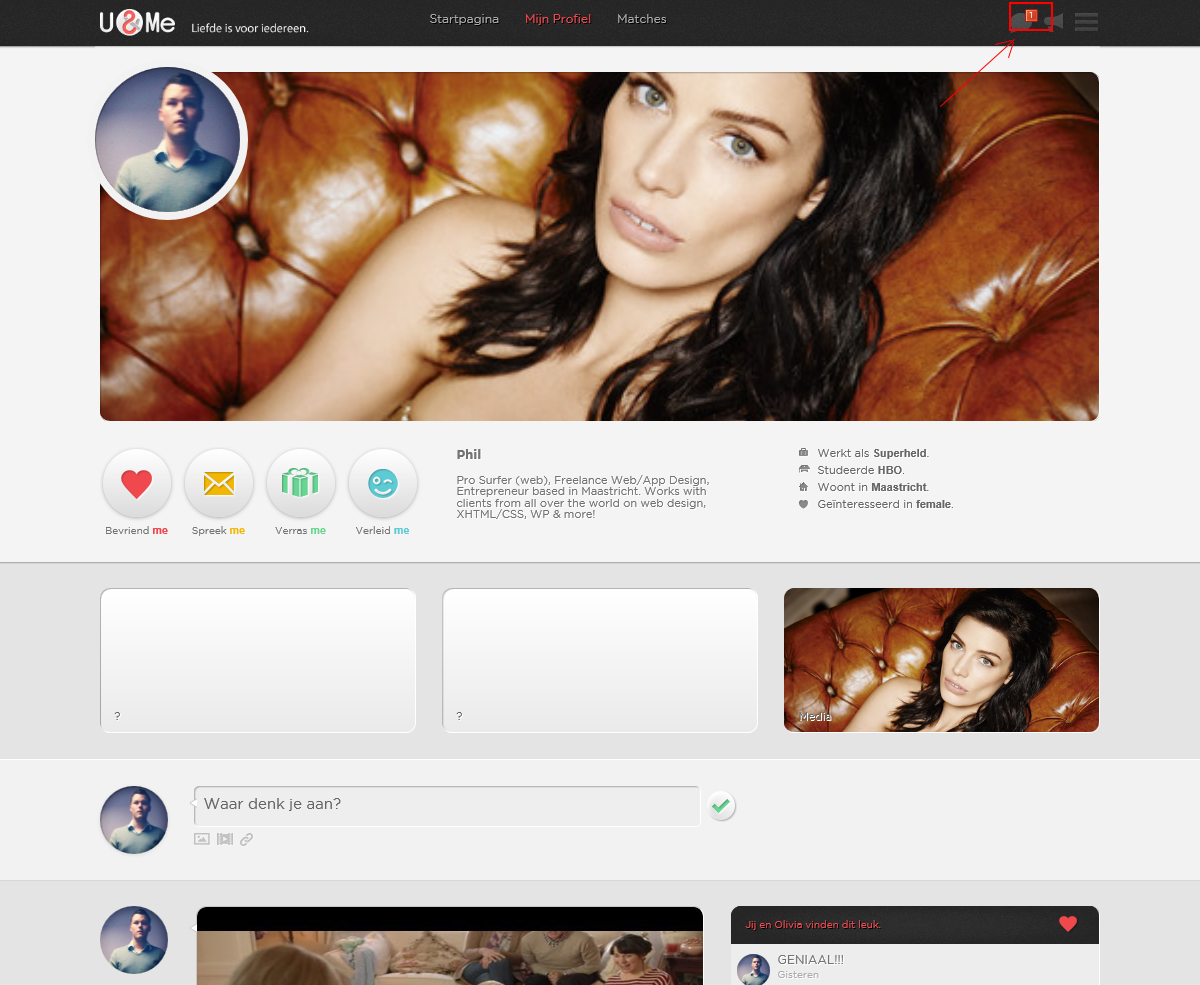
Task: Open the Media thumbnail panel
Action: click(941, 660)
